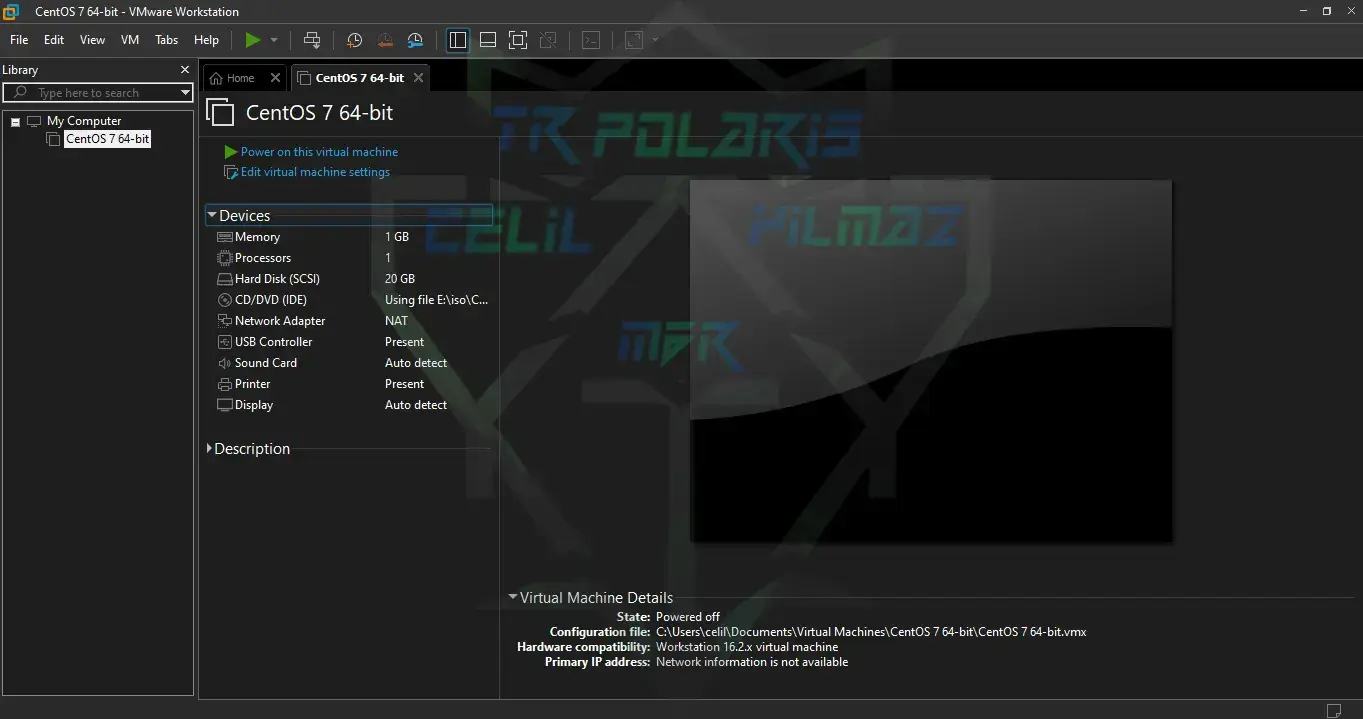Click the 'NAT' network adapter value
The height and width of the screenshot is (719, 1363).
[x=396, y=321]
